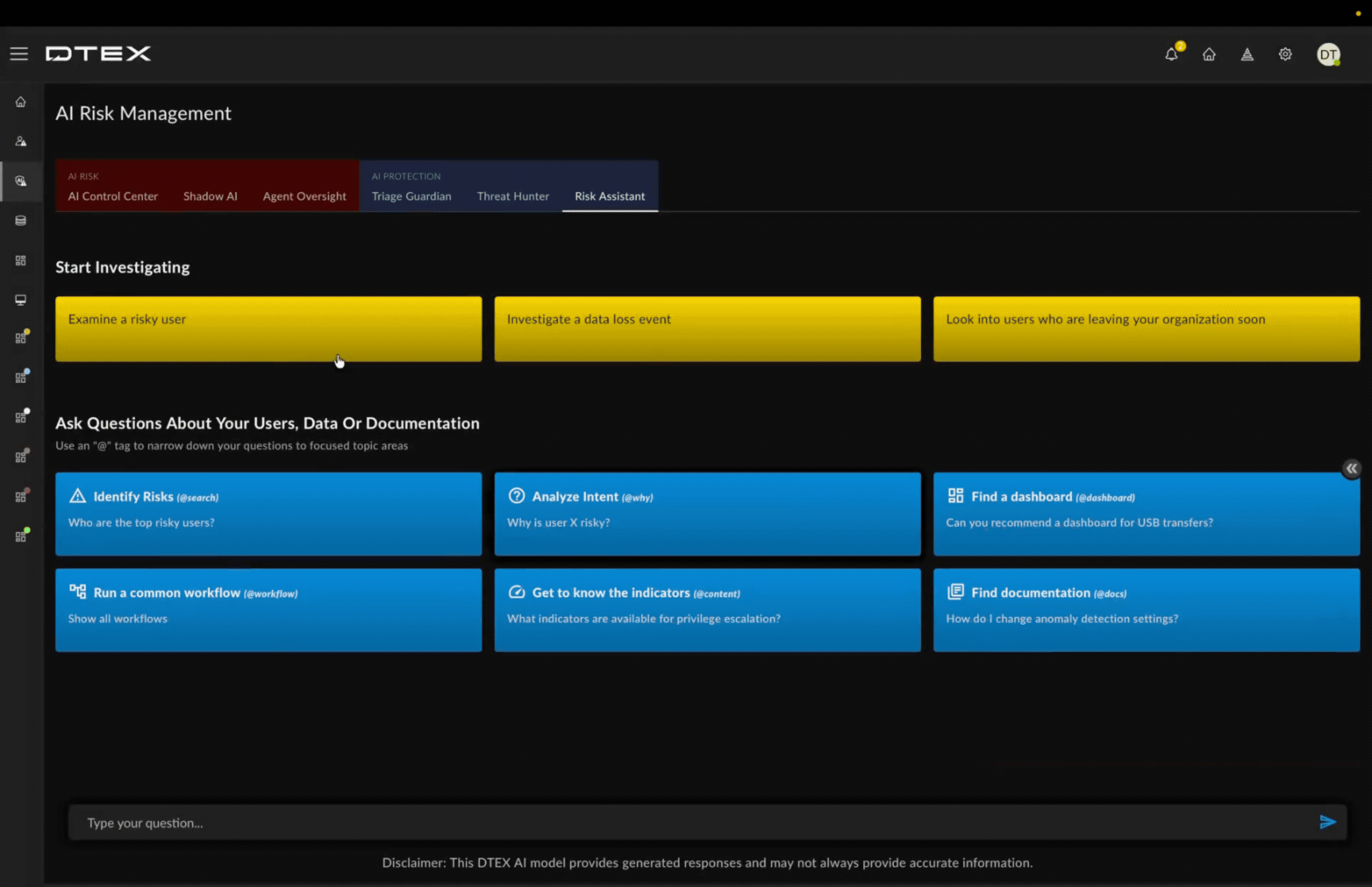Viewport: 1372px width, 887px height.
Task: Expand the side panel double chevron
Action: (x=1351, y=469)
